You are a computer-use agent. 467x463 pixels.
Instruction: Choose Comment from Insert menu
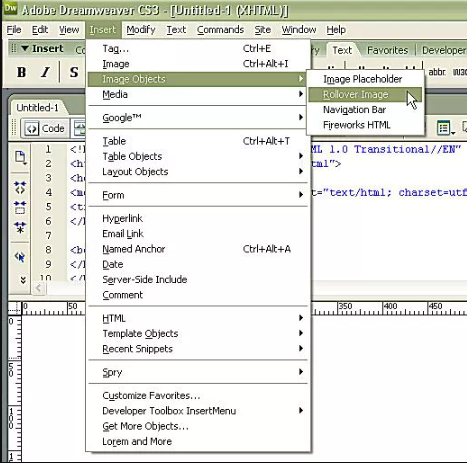[x=197, y=295]
